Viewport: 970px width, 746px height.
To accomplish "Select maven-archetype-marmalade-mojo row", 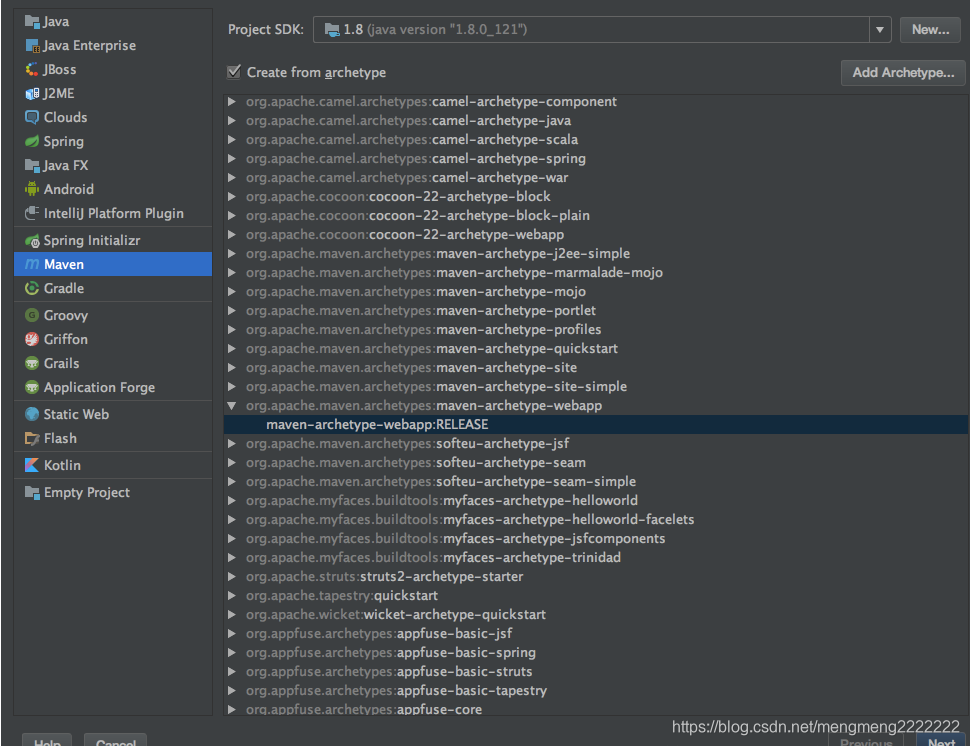I will [x=596, y=273].
